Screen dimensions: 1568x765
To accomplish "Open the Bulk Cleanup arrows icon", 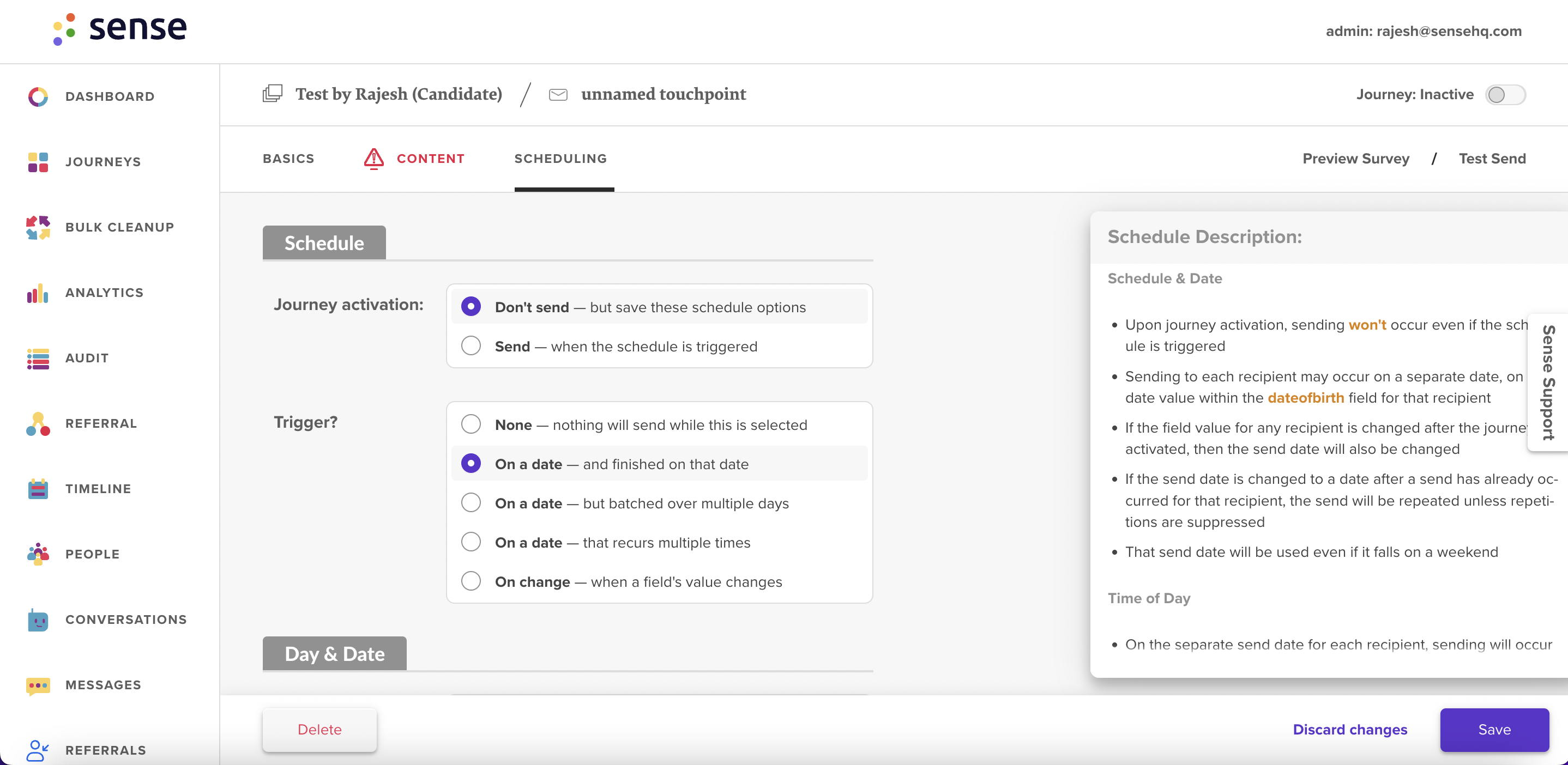I will [38, 227].
